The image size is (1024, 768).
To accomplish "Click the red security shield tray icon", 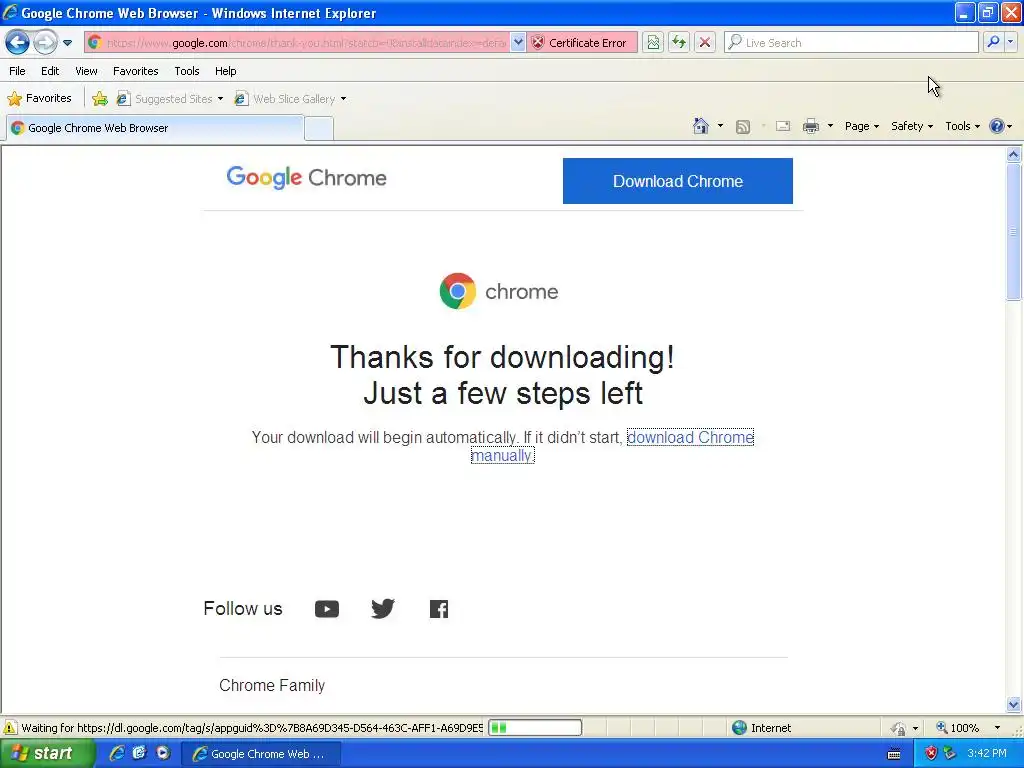I will click(x=931, y=754).
